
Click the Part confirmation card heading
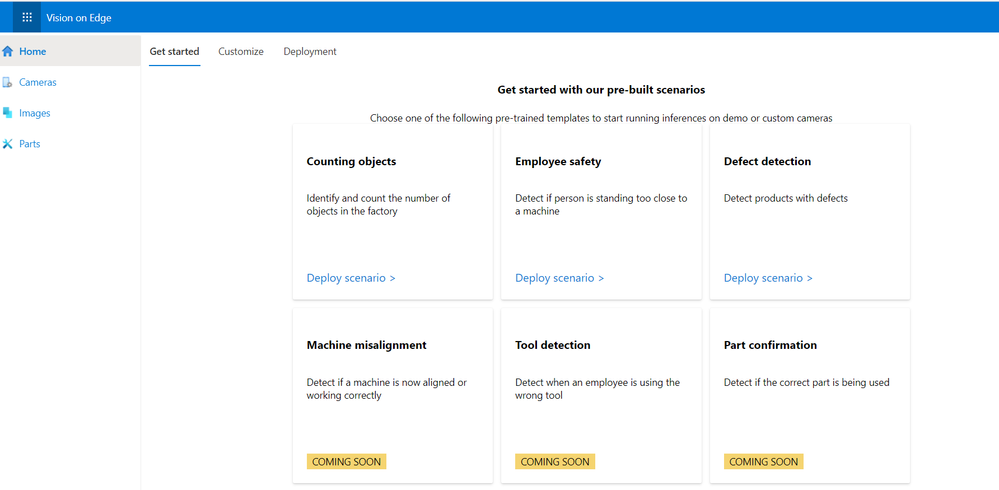(770, 345)
